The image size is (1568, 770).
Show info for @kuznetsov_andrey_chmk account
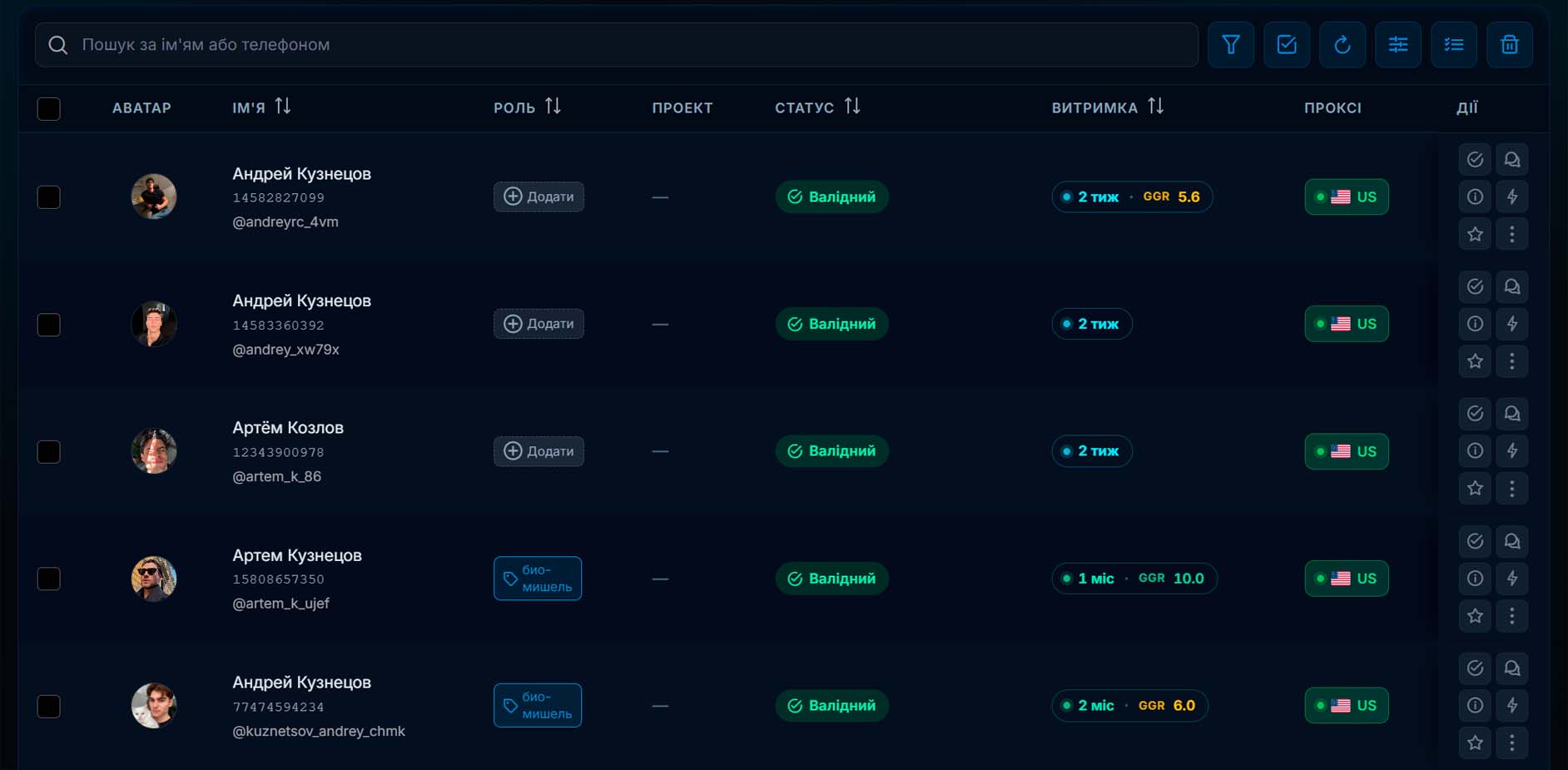click(x=1475, y=706)
